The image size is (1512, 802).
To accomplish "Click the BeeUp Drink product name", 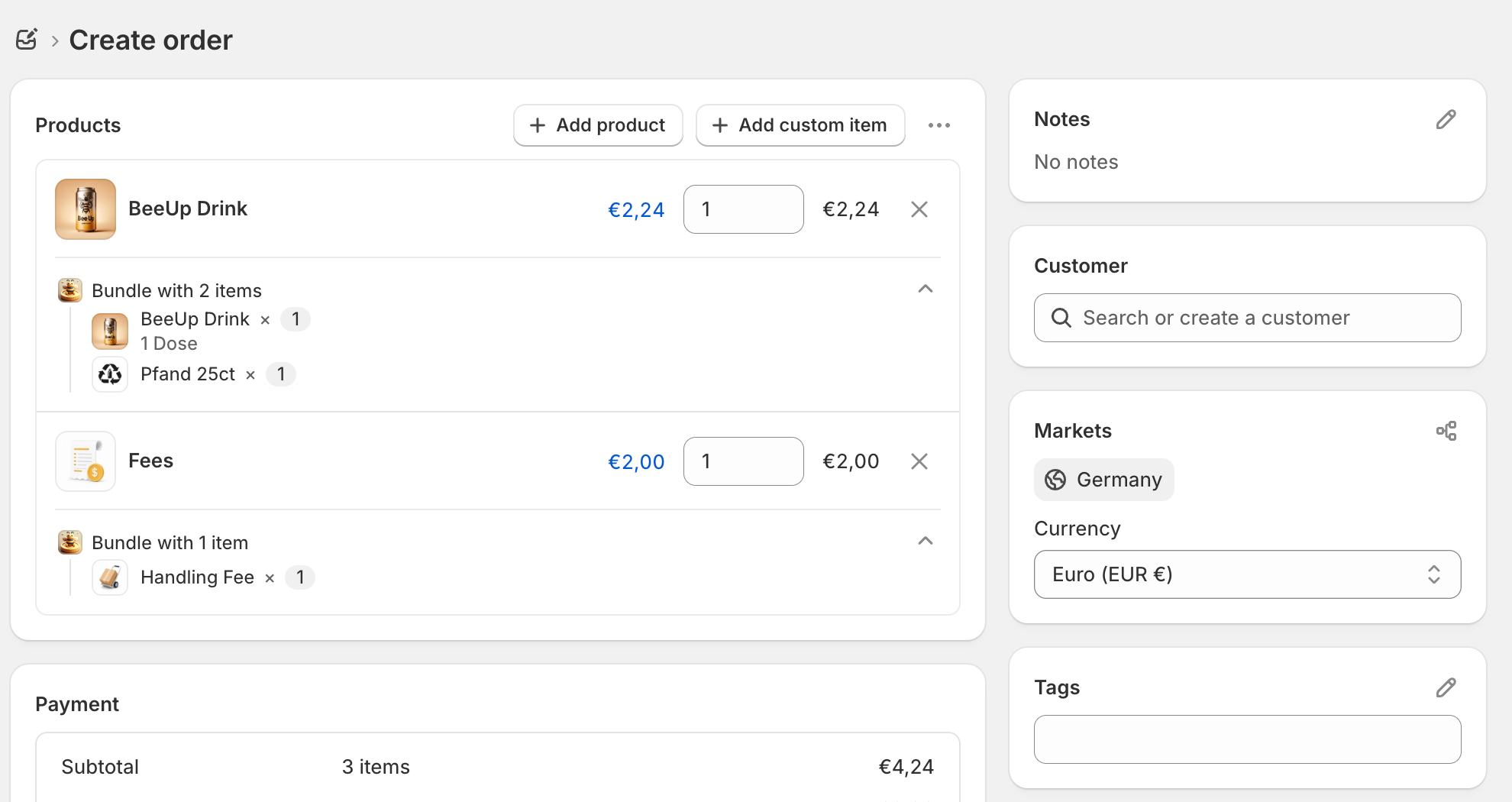I will pyautogui.click(x=188, y=209).
